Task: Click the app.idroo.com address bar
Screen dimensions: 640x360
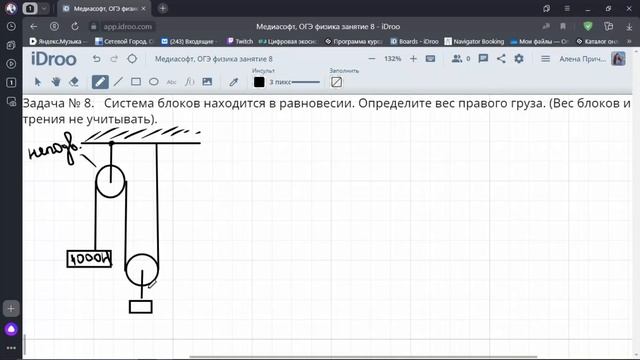Action: click(127, 27)
